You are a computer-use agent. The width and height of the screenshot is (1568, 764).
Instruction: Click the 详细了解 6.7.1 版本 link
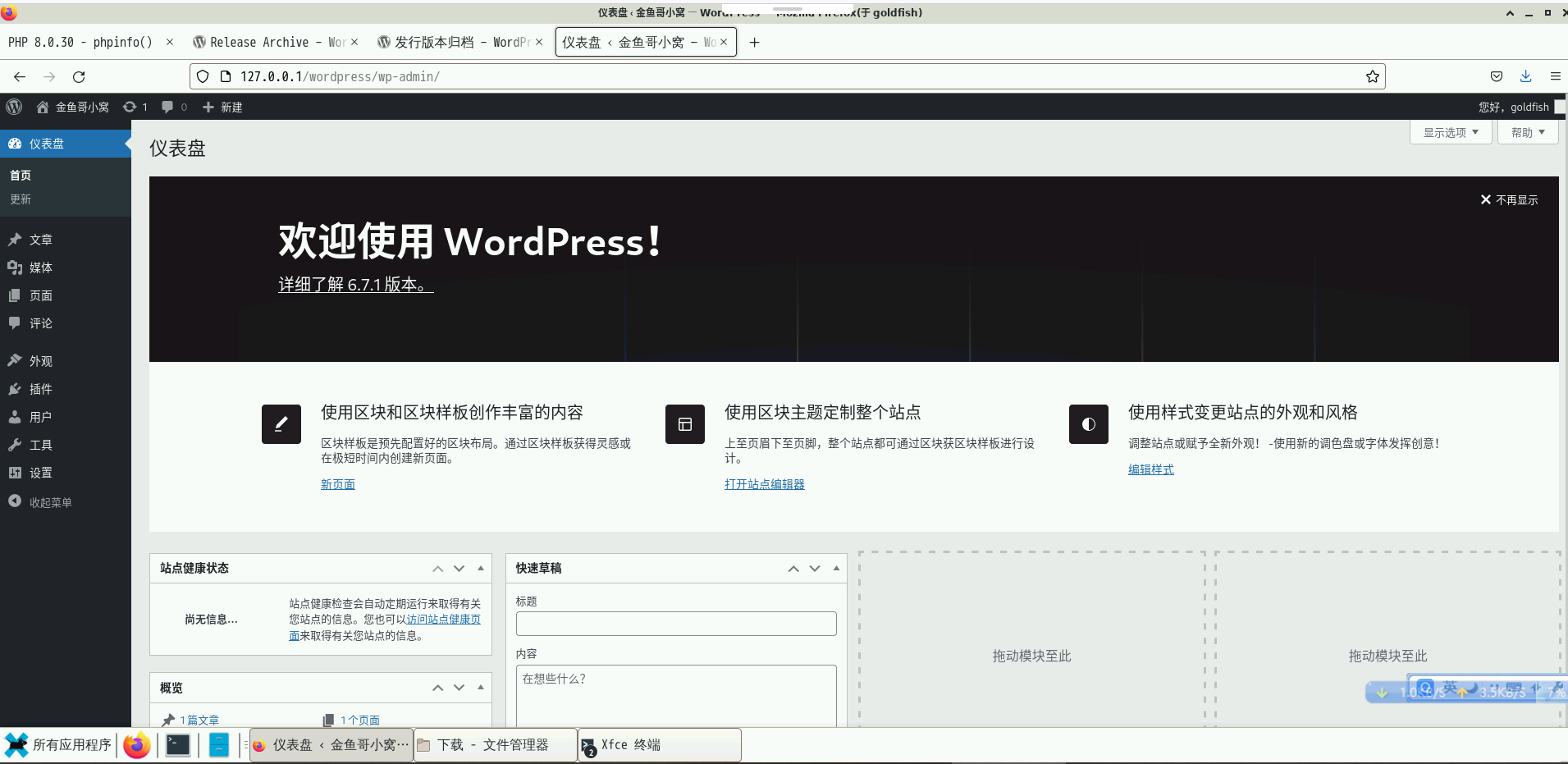pyautogui.click(x=354, y=285)
